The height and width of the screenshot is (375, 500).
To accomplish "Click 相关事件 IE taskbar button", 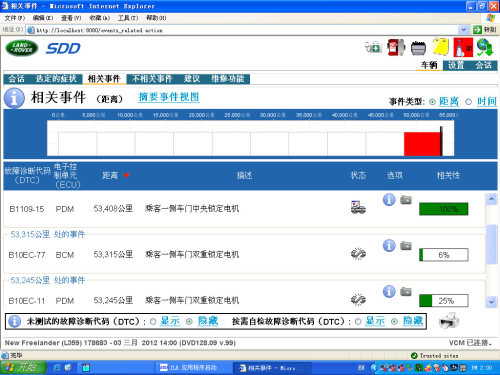I will (x=272, y=368).
